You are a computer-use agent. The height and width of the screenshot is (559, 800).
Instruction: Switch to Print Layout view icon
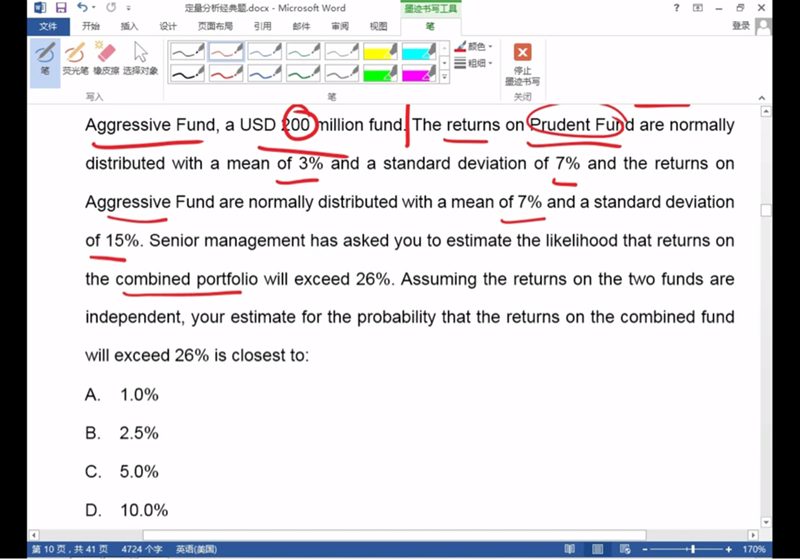597,549
